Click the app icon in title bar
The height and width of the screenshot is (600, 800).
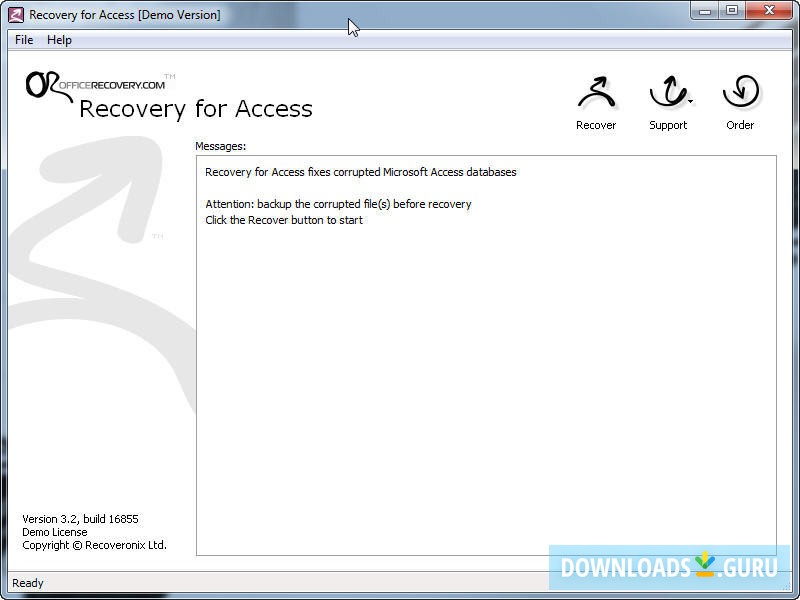pos(16,15)
